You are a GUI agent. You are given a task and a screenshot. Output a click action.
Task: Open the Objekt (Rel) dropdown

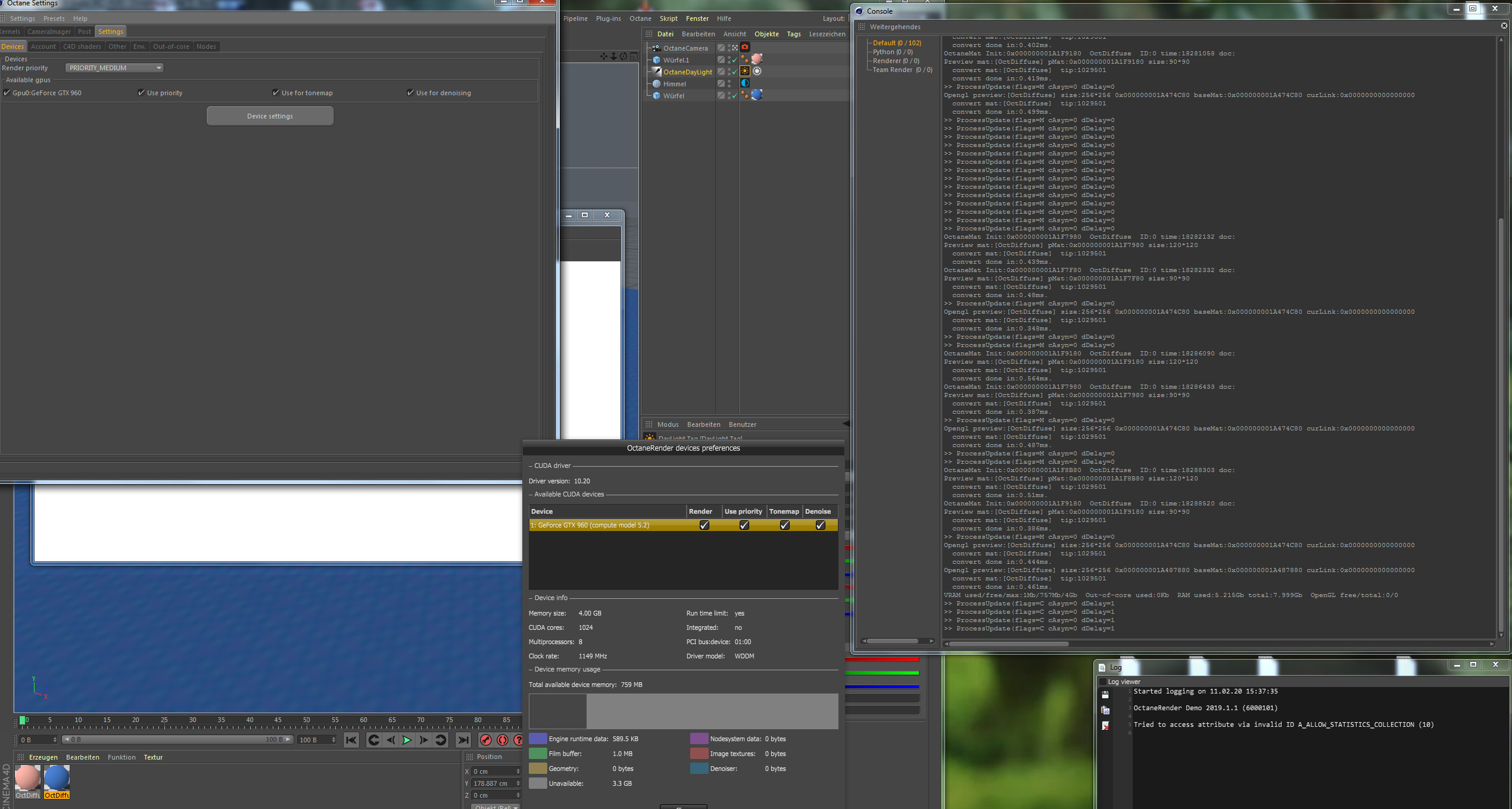click(495, 807)
